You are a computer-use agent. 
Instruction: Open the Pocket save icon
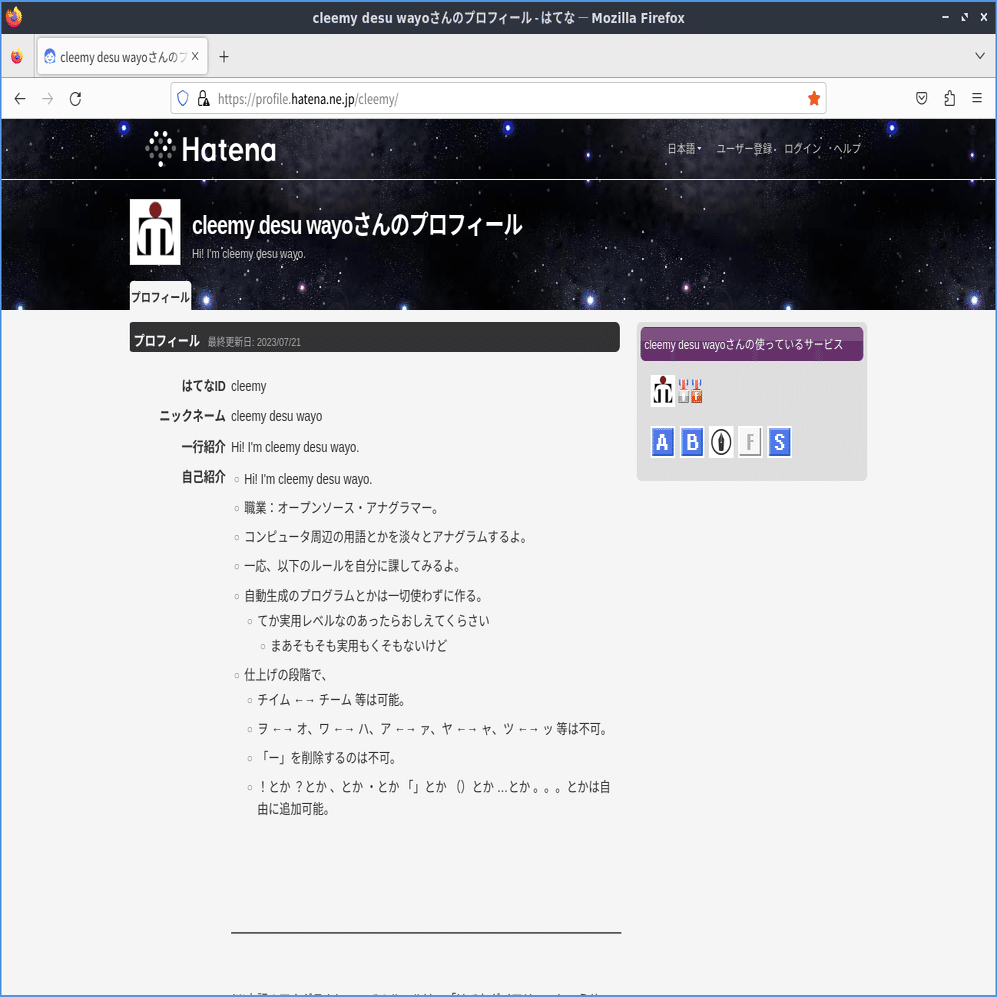click(921, 98)
